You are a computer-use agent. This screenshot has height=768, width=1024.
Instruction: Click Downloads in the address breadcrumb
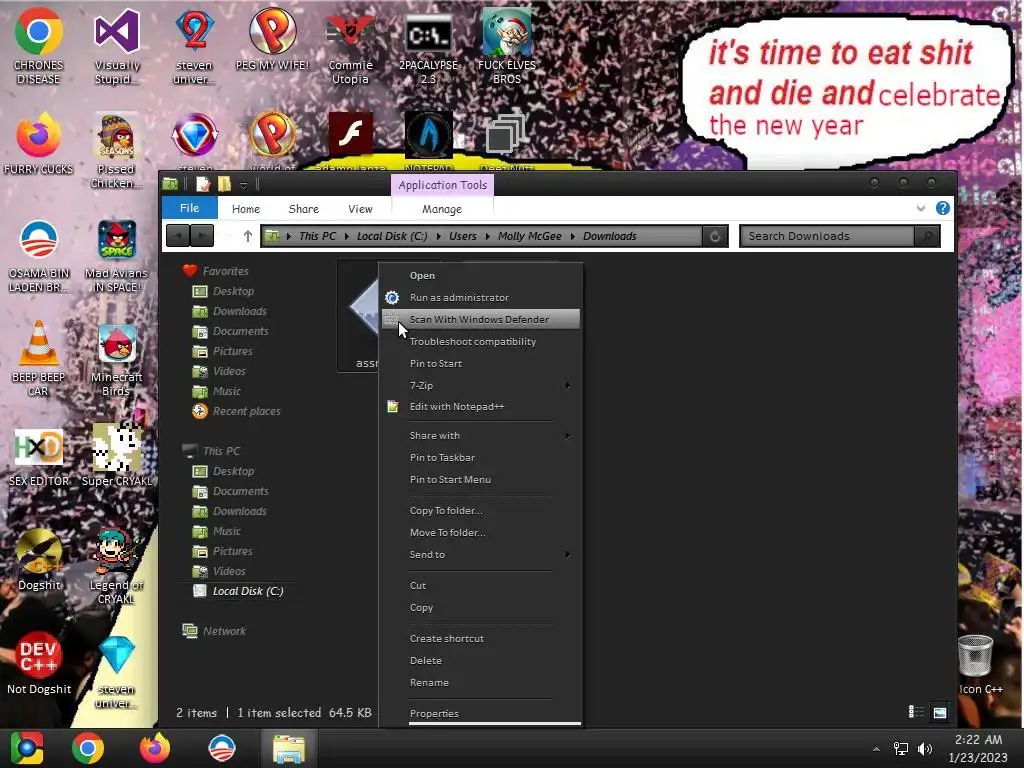click(609, 236)
